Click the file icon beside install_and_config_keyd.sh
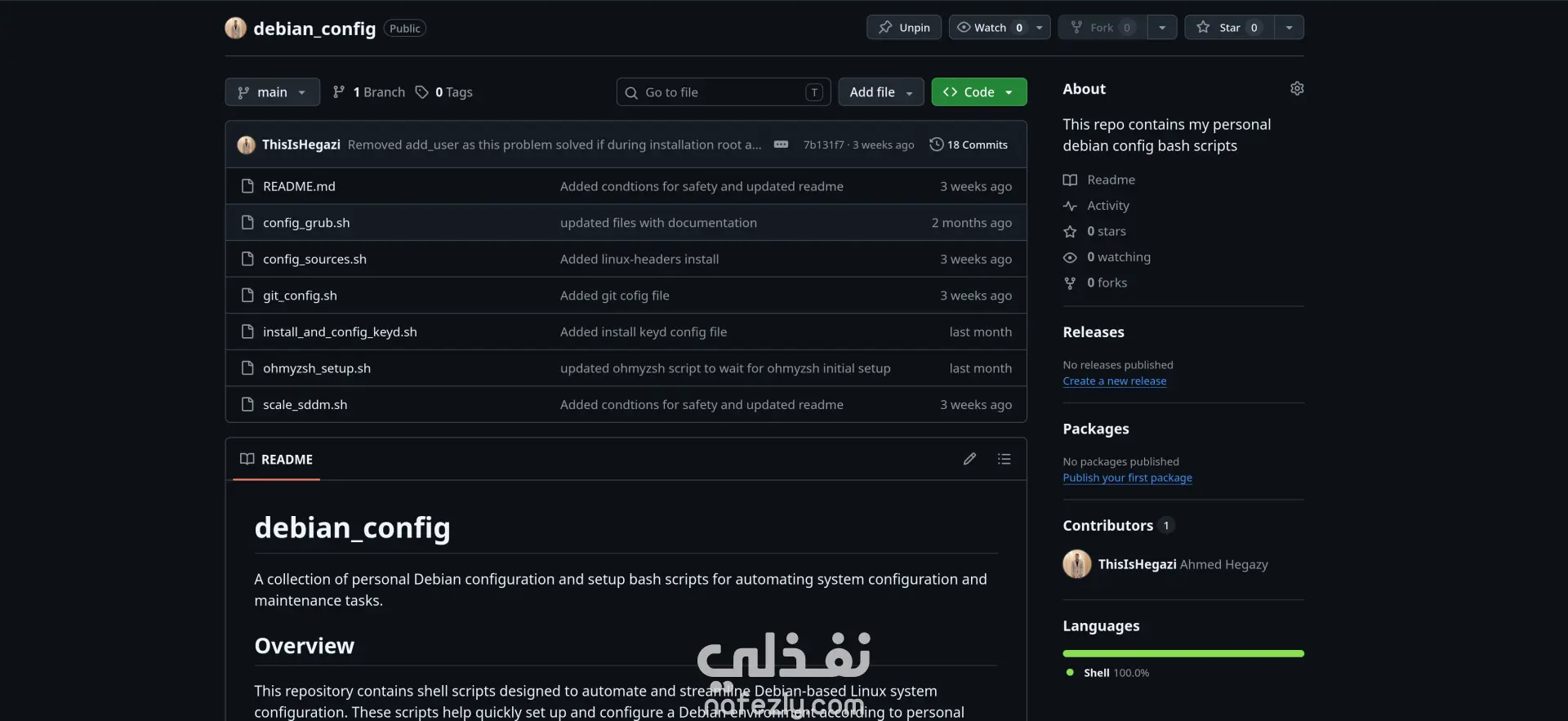Screen dimensions: 1568x721 click(247, 332)
